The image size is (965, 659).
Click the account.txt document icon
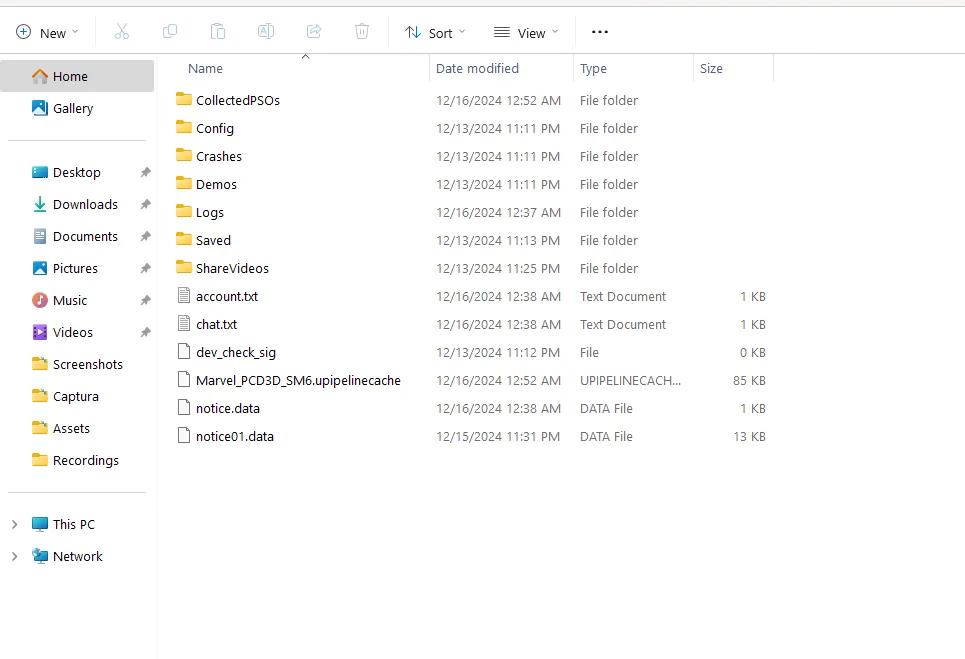[x=183, y=295]
